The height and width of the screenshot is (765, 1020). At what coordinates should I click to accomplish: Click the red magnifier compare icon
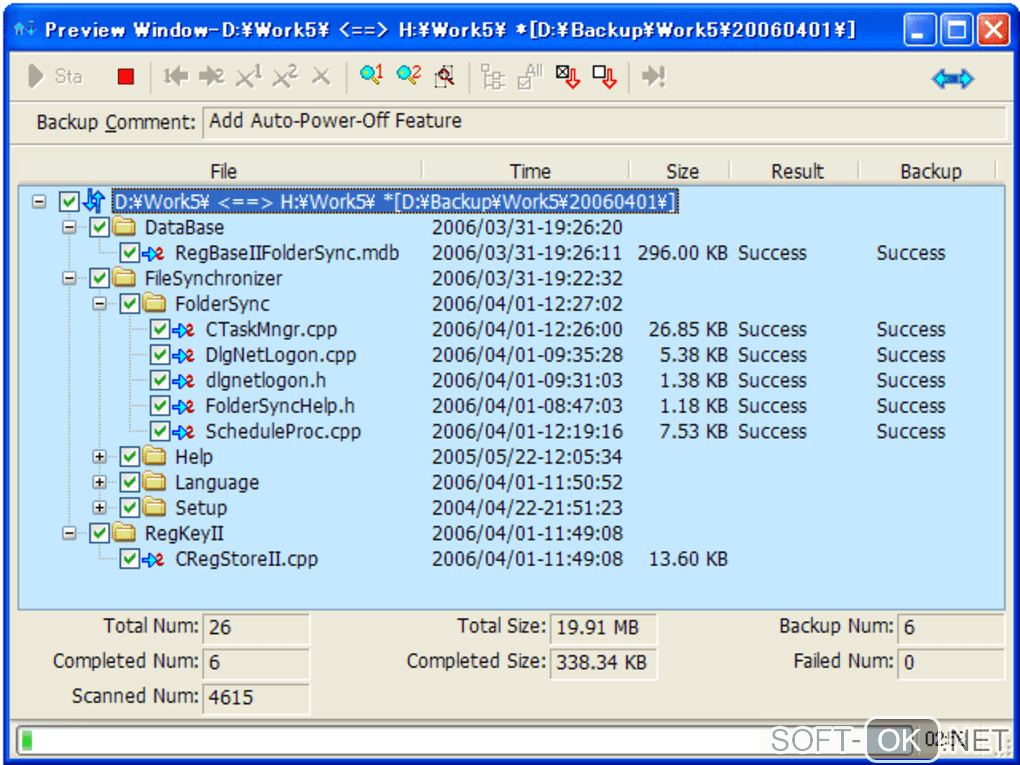coord(445,77)
